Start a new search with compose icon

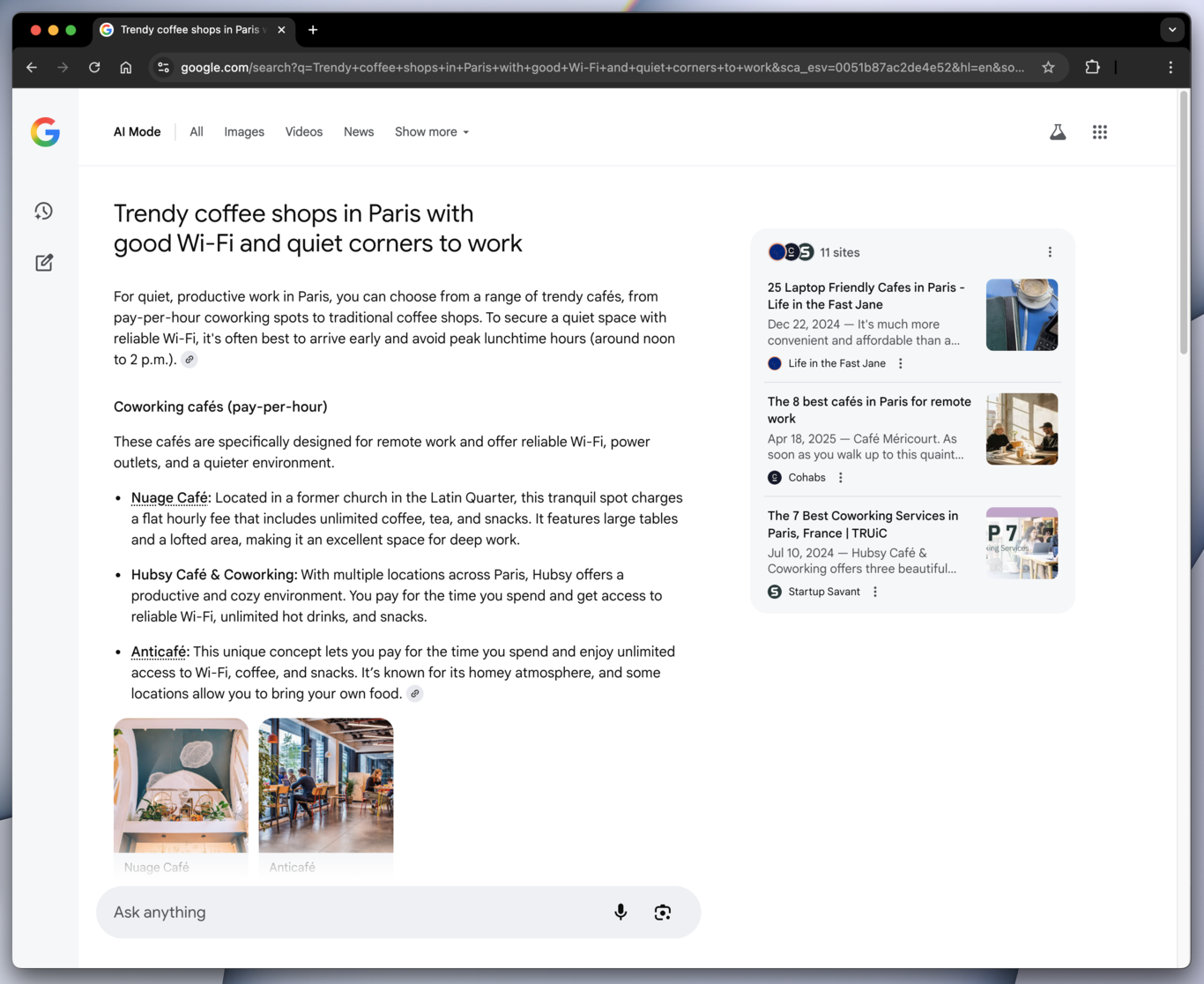pos(44,263)
